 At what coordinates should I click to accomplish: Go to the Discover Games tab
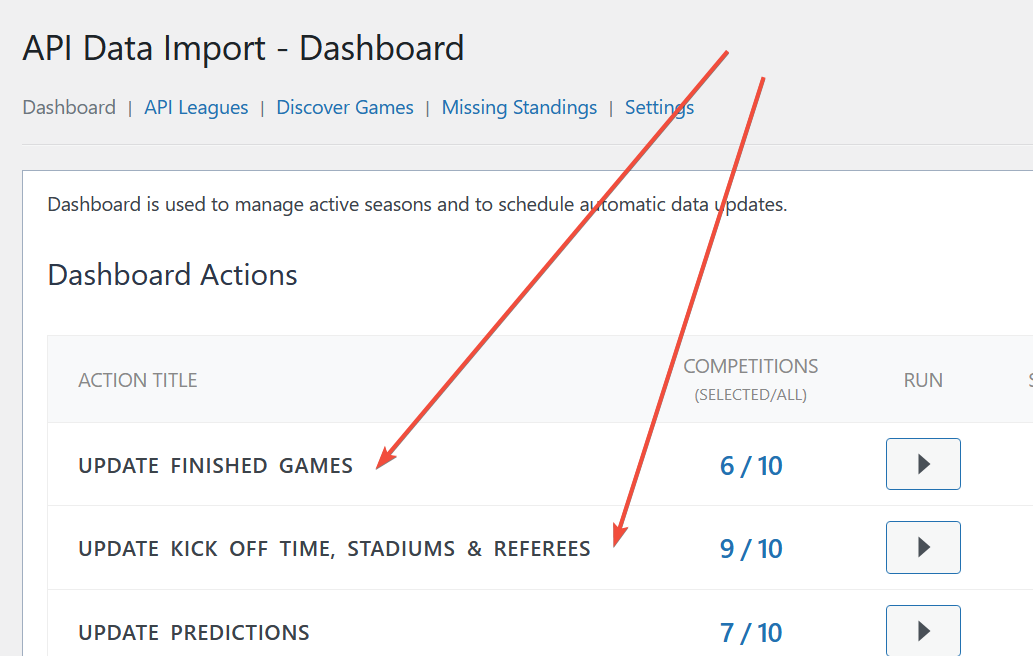[345, 107]
